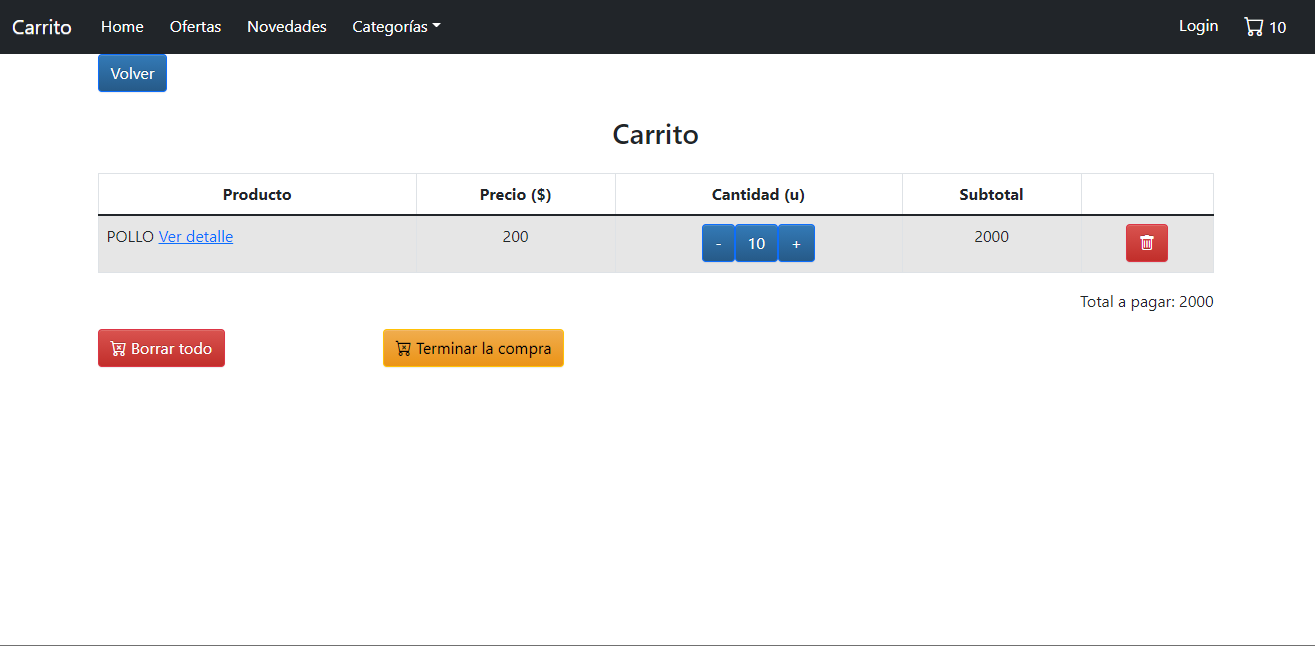The width and height of the screenshot is (1315, 646).
Task: Empty the cart with Borrar todo
Action: click(161, 348)
